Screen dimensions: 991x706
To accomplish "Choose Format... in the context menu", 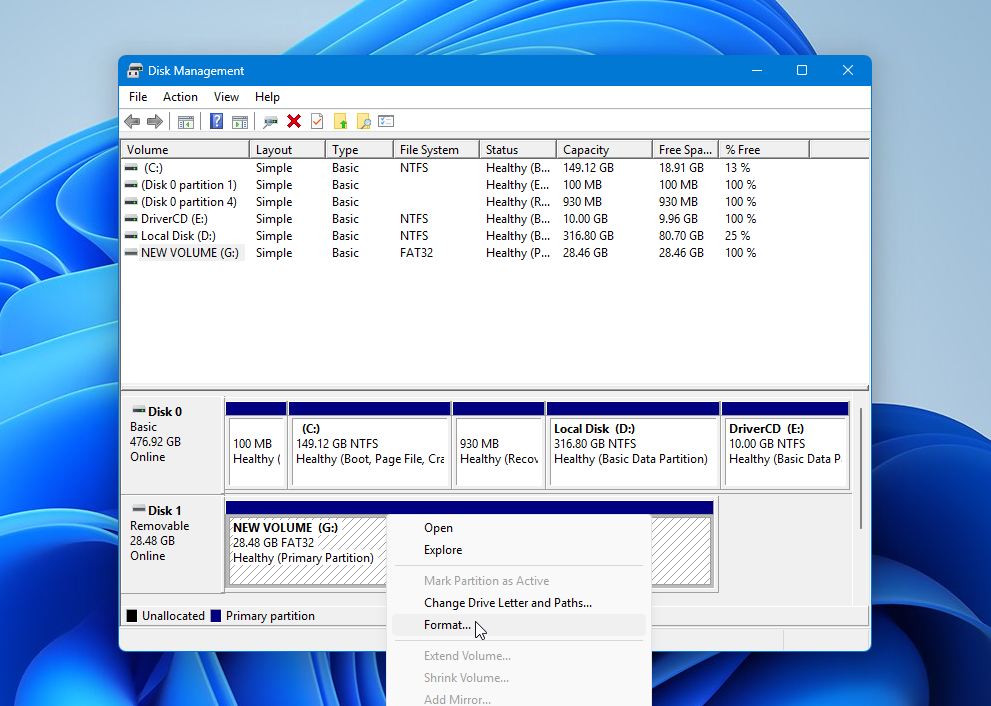I will 519,625.
